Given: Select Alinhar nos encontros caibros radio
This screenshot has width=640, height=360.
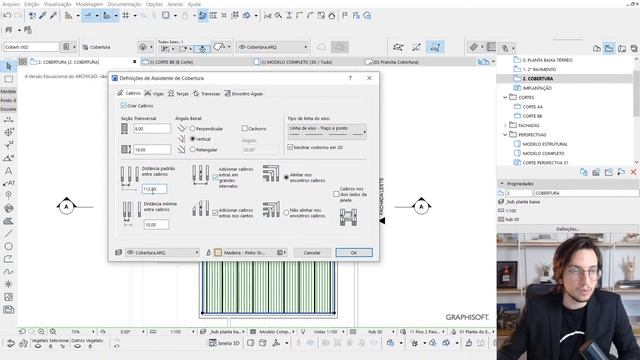Looking at the screenshot, I should tap(286, 177).
